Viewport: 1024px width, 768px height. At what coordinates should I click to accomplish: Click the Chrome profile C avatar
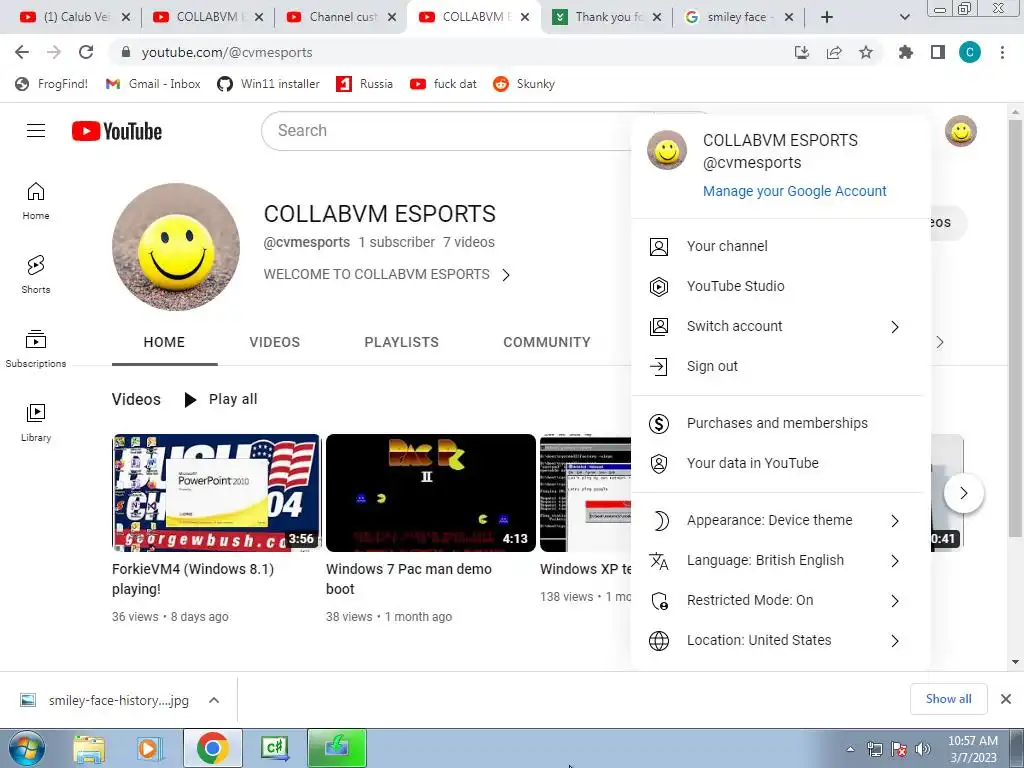970,52
